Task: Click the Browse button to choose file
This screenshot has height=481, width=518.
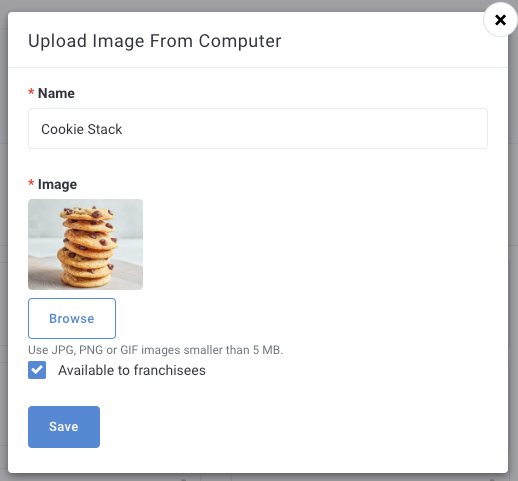Action: pos(72,318)
